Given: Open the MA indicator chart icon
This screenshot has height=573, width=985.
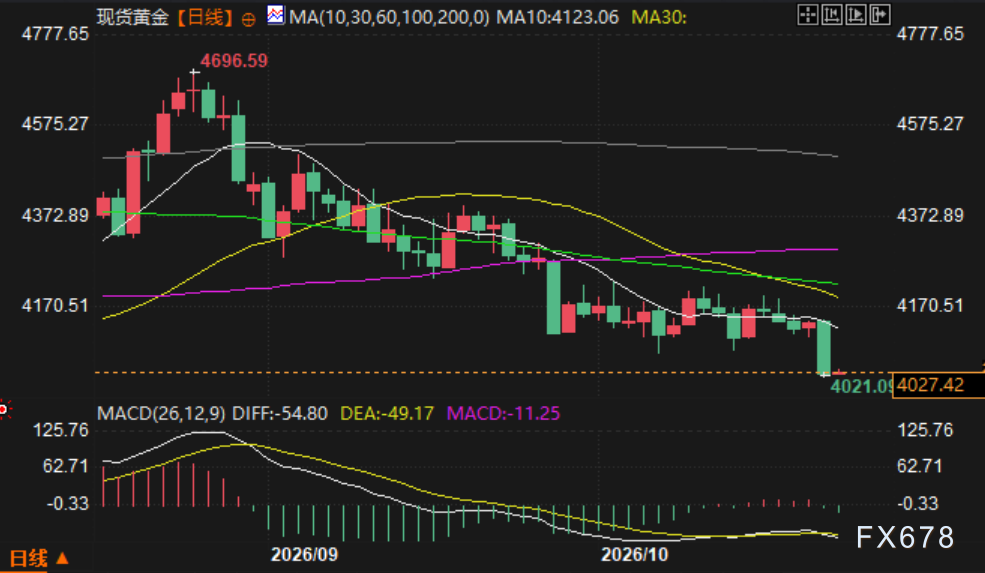Looking at the screenshot, I should click(275, 15).
